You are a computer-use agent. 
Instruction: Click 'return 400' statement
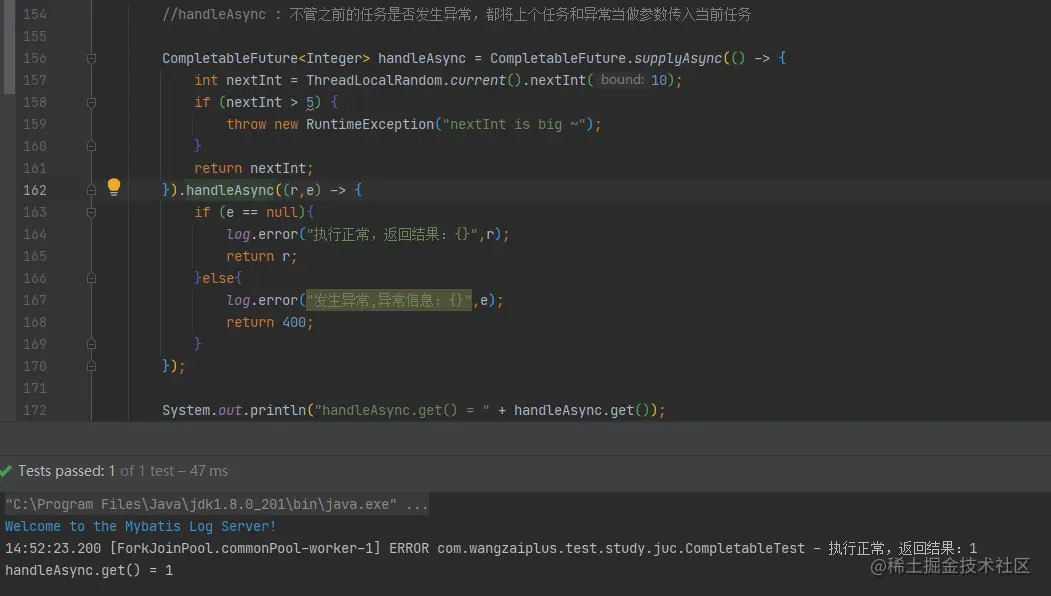point(269,322)
